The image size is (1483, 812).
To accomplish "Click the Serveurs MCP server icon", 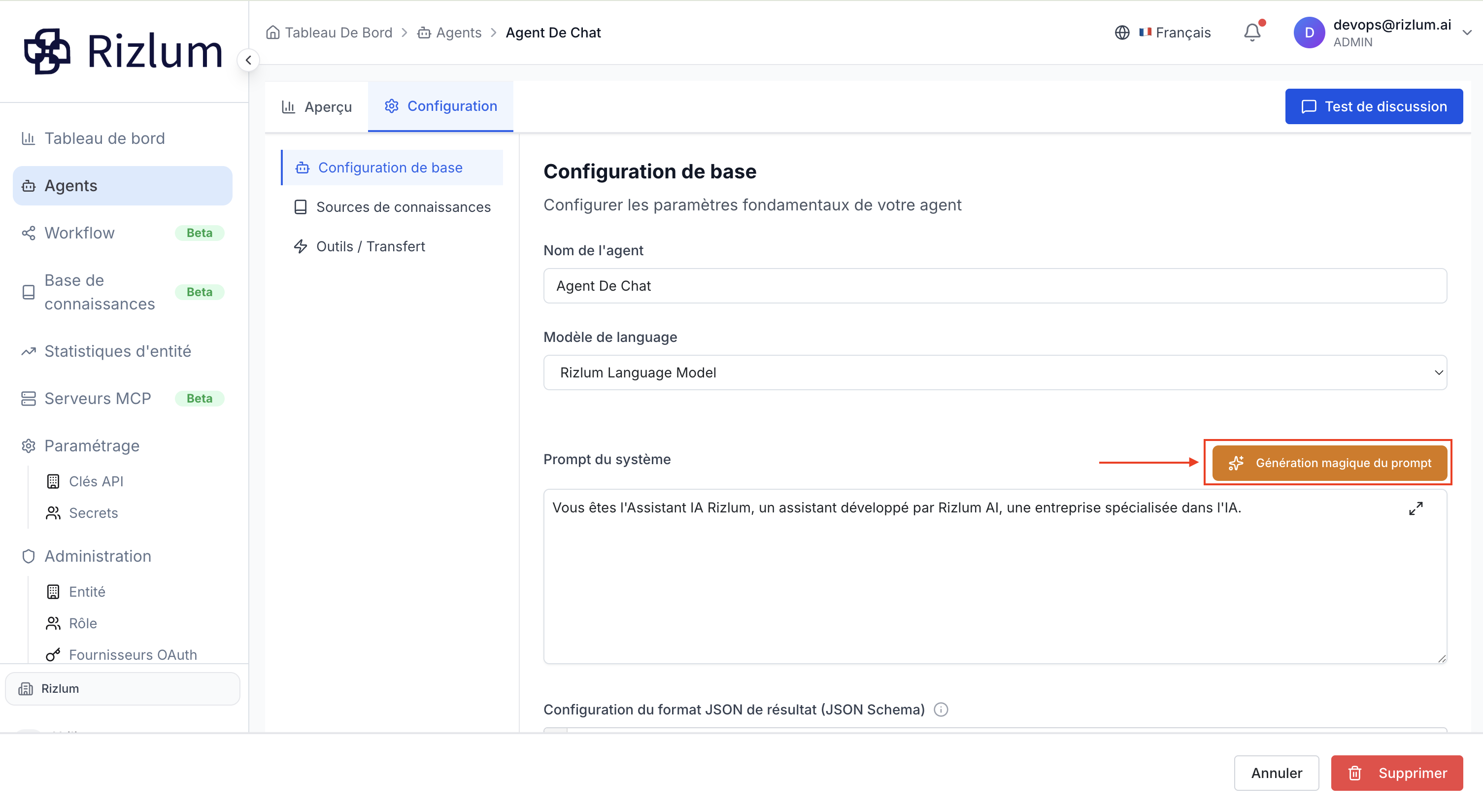I will click(28, 399).
